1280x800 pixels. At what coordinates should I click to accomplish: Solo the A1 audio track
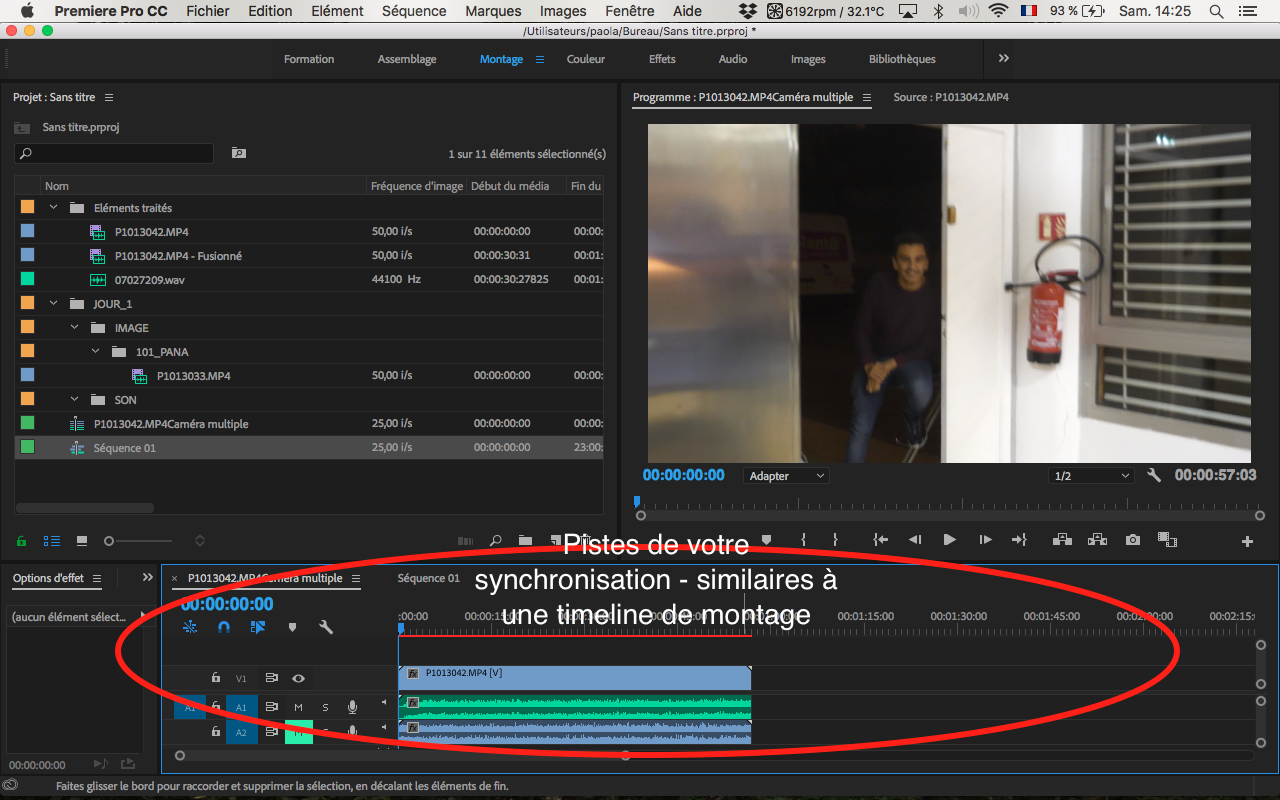[x=325, y=707]
